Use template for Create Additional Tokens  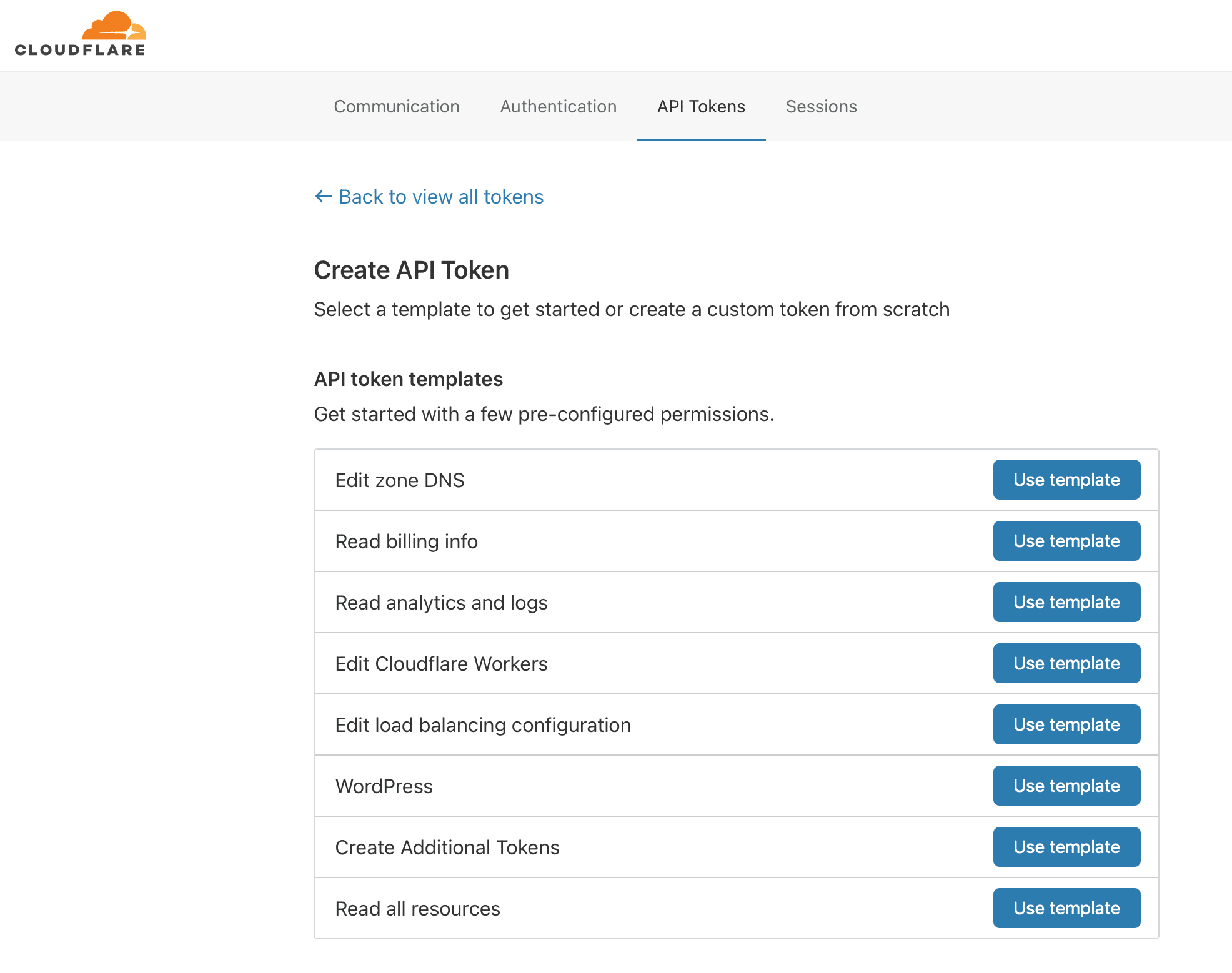1066,847
